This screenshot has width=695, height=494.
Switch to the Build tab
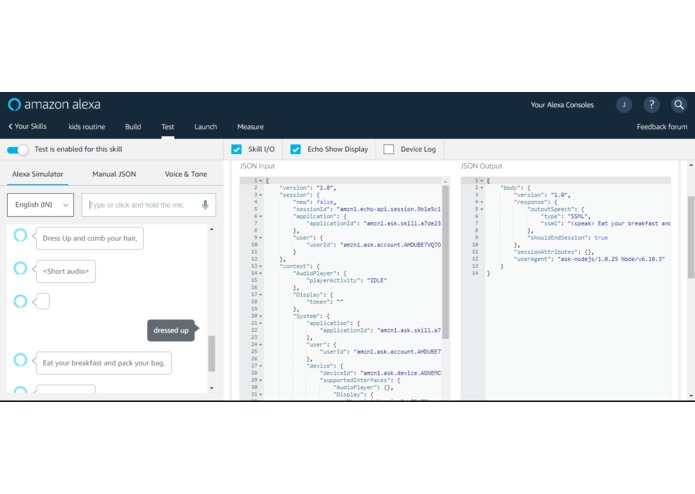(133, 127)
